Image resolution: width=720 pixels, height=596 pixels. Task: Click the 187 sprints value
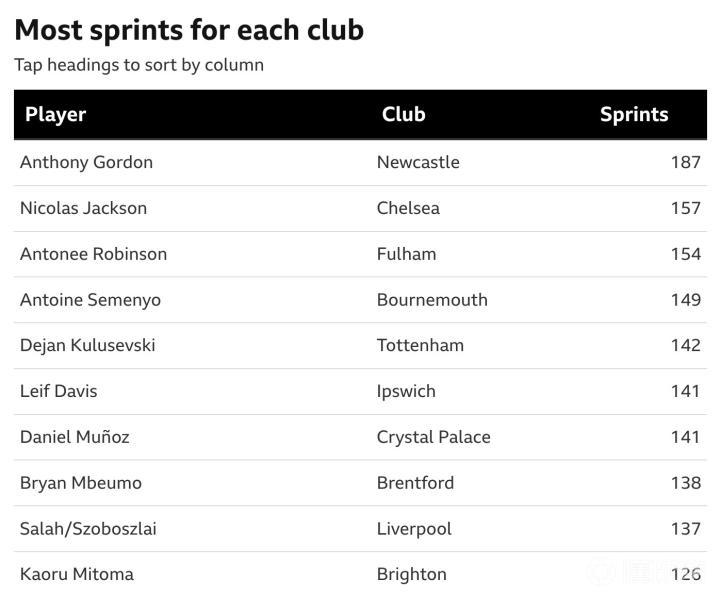pos(685,162)
